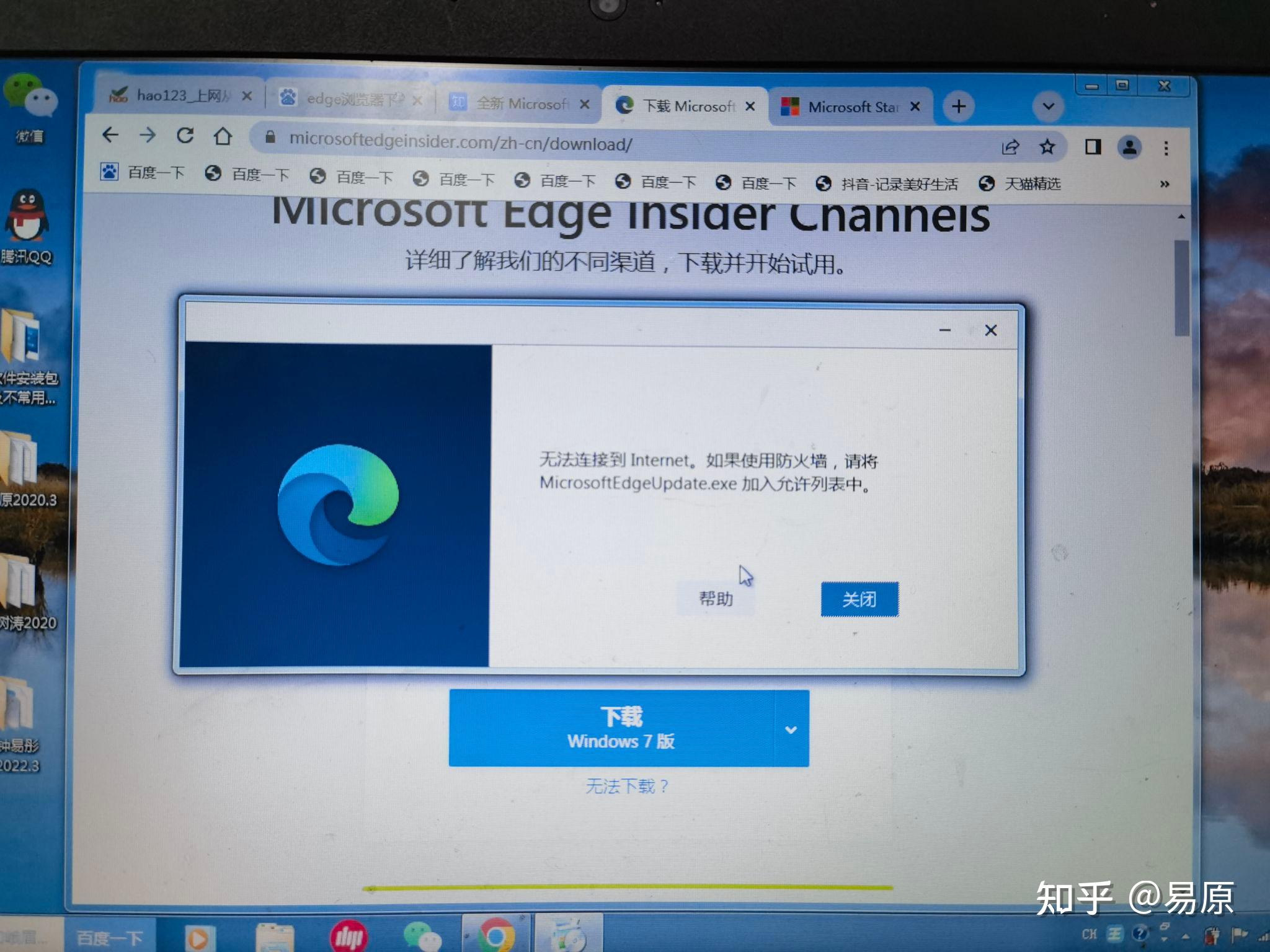Open a new tab with the plus button
Viewport: 1270px width, 952px height.
pyautogui.click(x=959, y=106)
